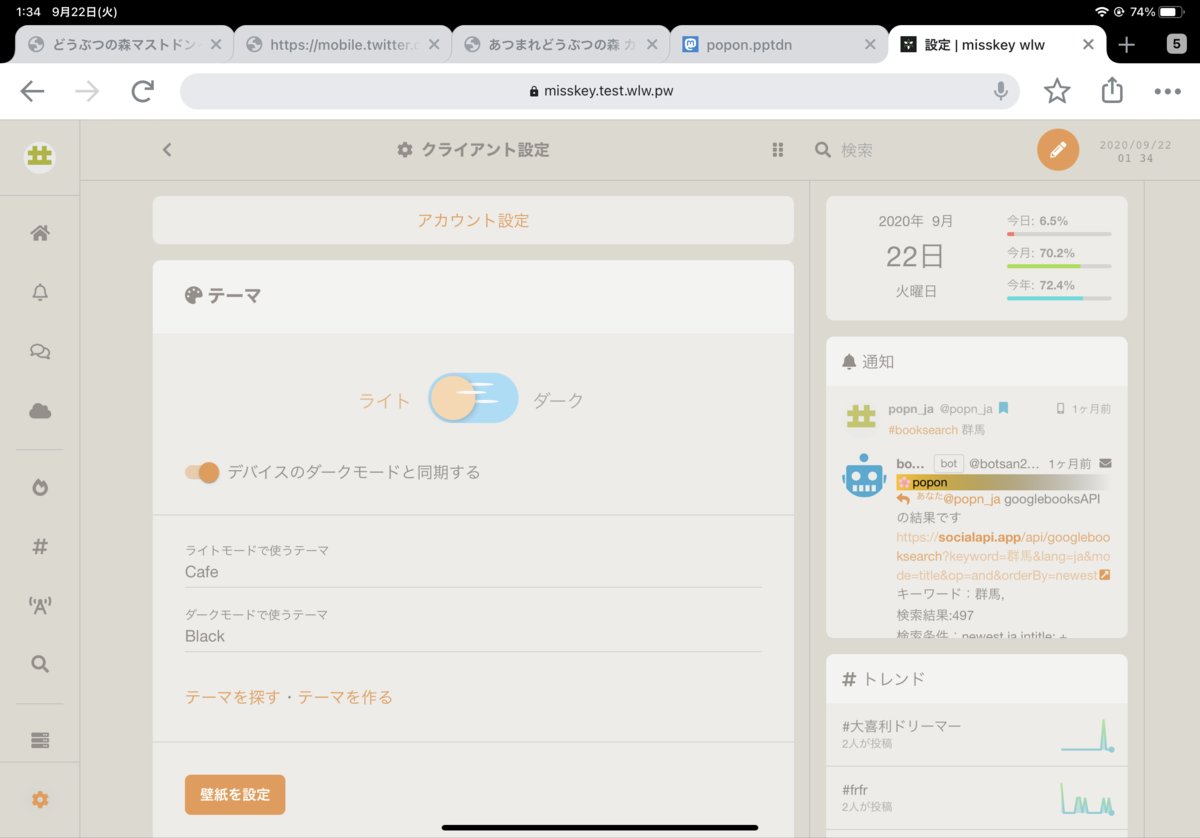1200x838 pixels.
Task: Compose new note with pencil button
Action: click(1058, 150)
